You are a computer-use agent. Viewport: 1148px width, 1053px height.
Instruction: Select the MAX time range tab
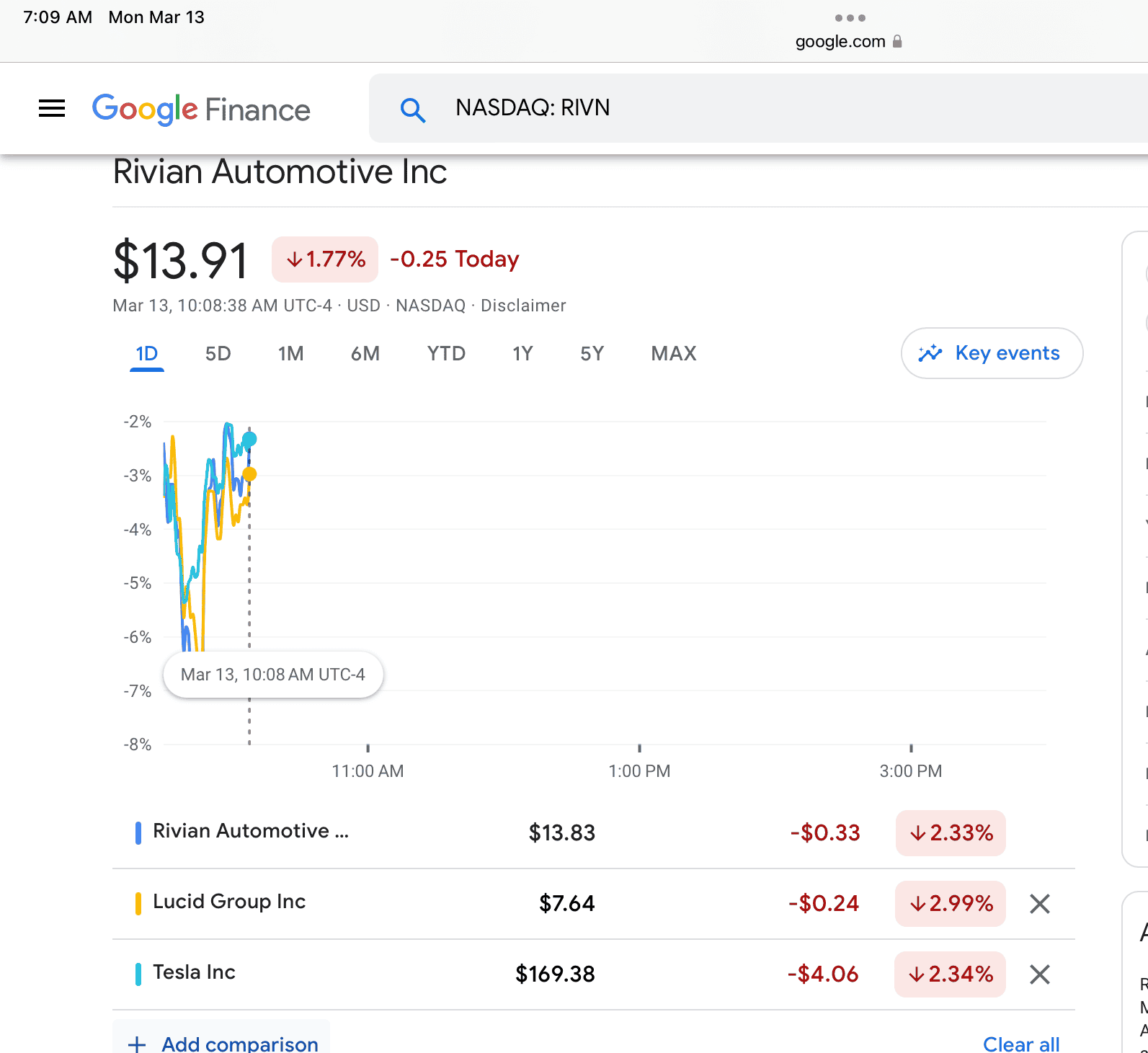(x=674, y=354)
